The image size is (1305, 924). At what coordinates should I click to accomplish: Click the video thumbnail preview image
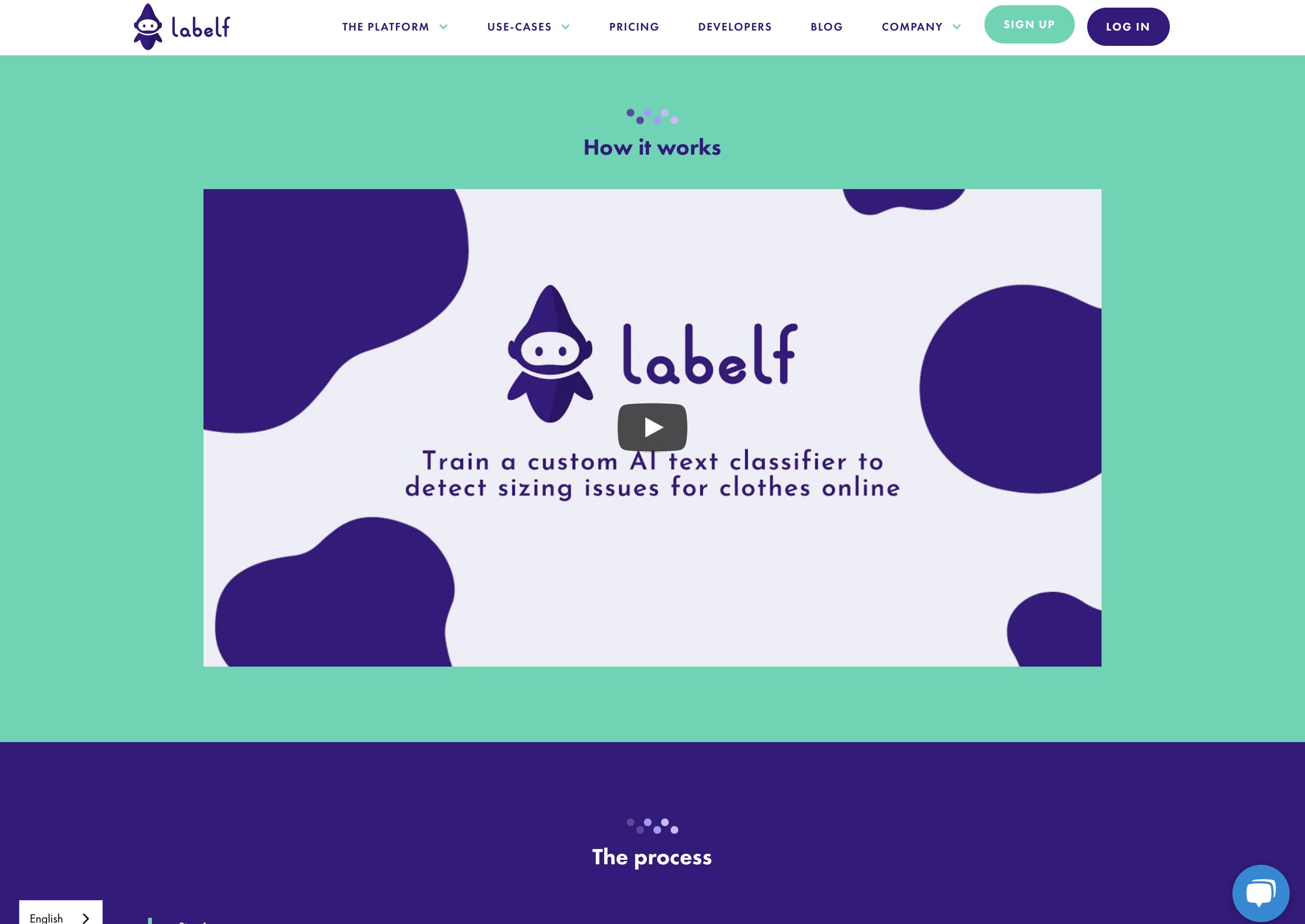point(652,427)
